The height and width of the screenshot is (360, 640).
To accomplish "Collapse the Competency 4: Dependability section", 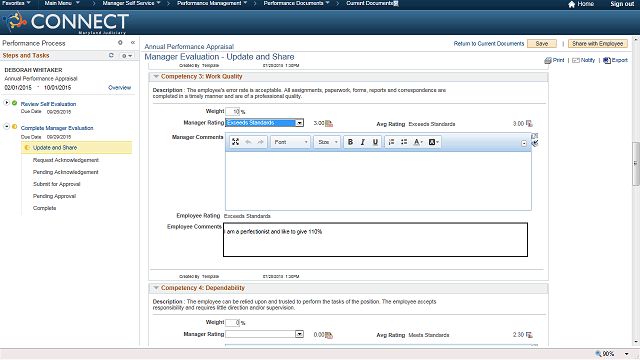I will click(x=156, y=288).
